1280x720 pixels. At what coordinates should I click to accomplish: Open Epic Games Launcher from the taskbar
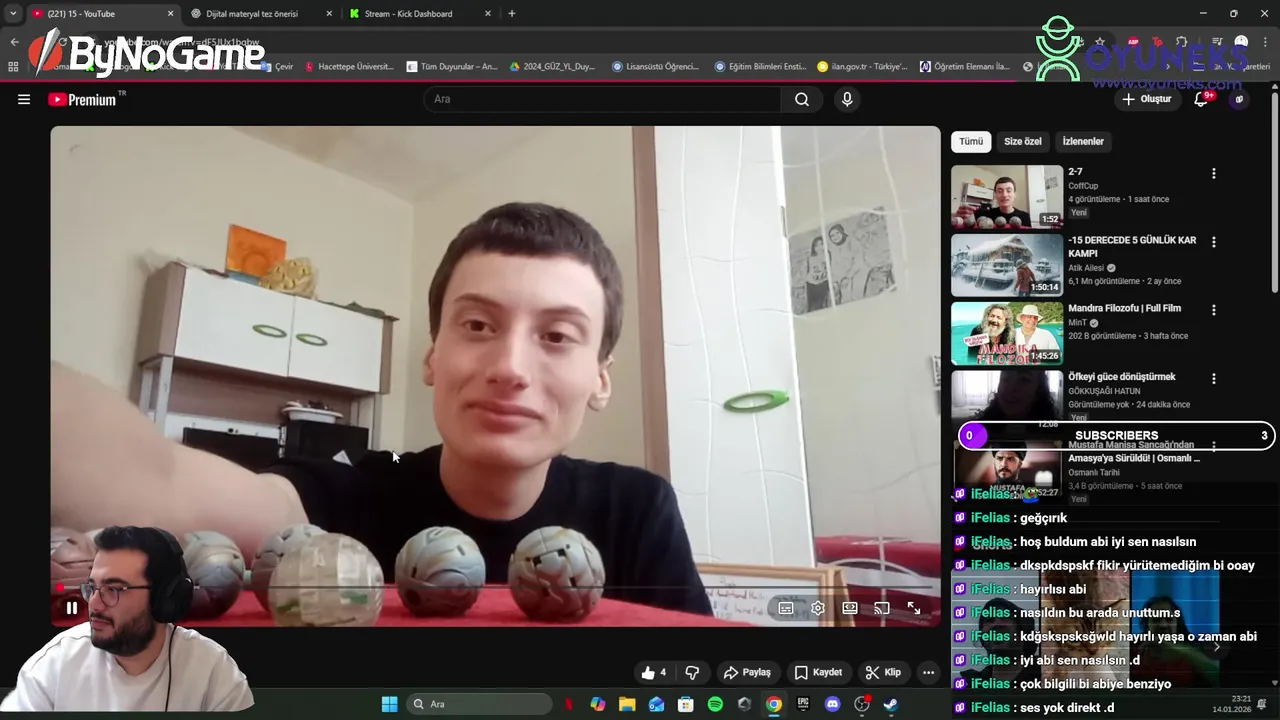coord(803,704)
